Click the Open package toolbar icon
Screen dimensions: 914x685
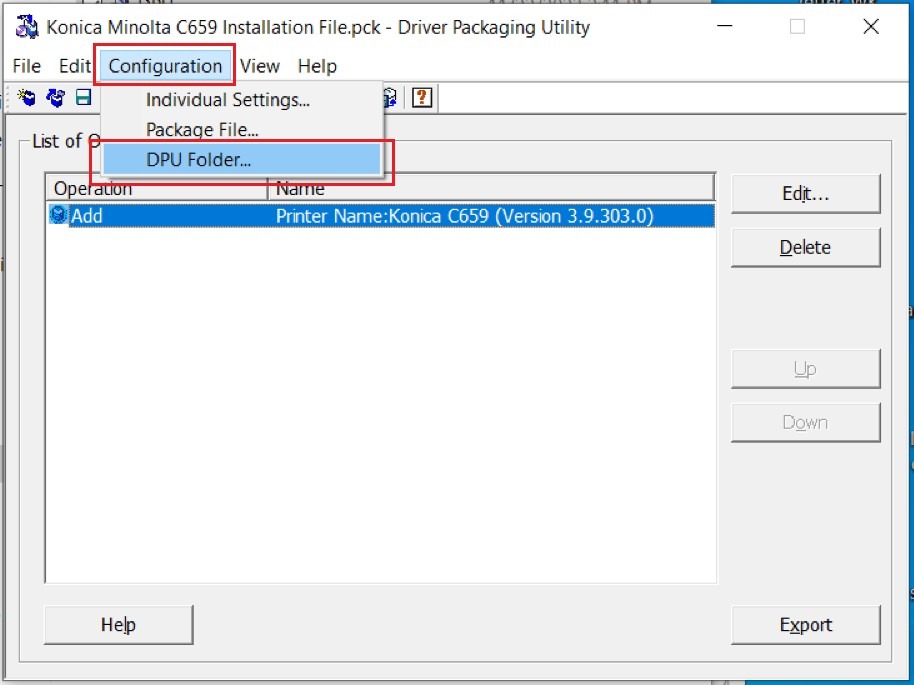tap(56, 97)
